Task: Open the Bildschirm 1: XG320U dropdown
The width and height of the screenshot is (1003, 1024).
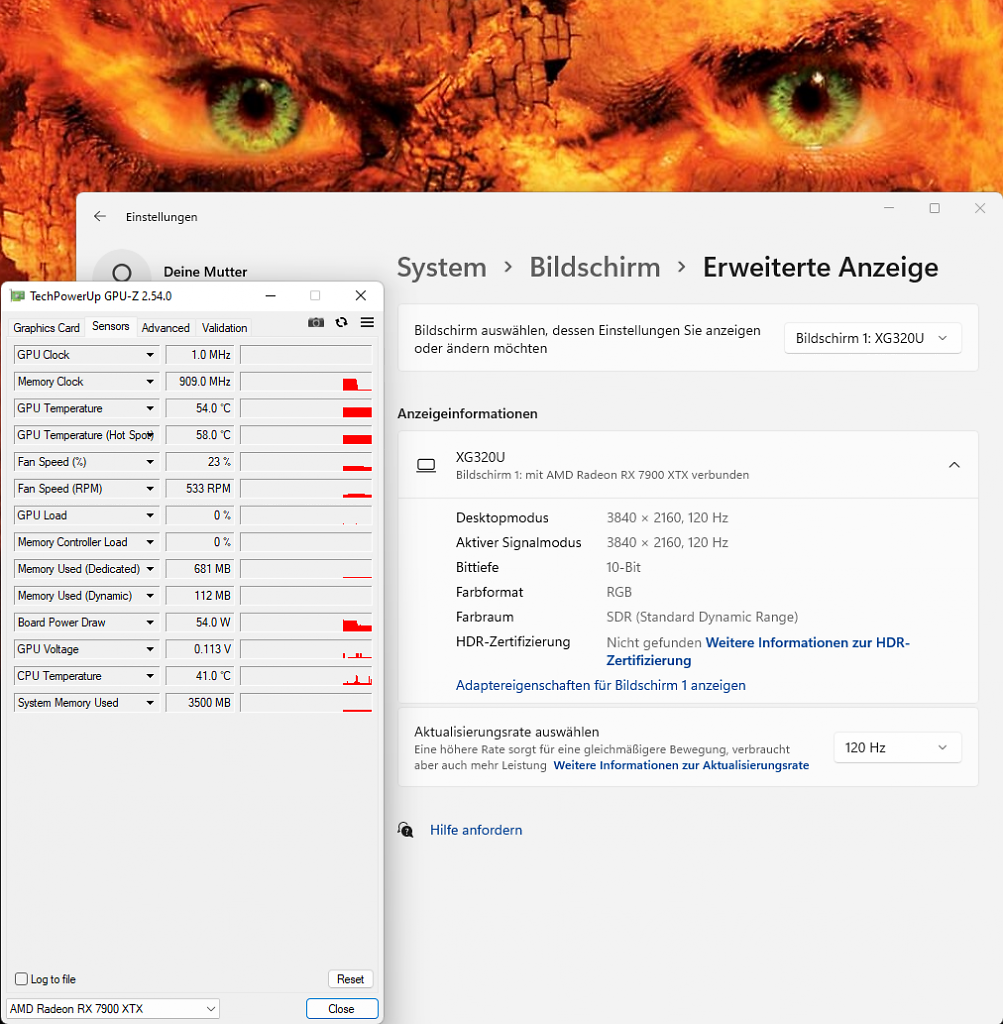Action: click(x=872, y=338)
